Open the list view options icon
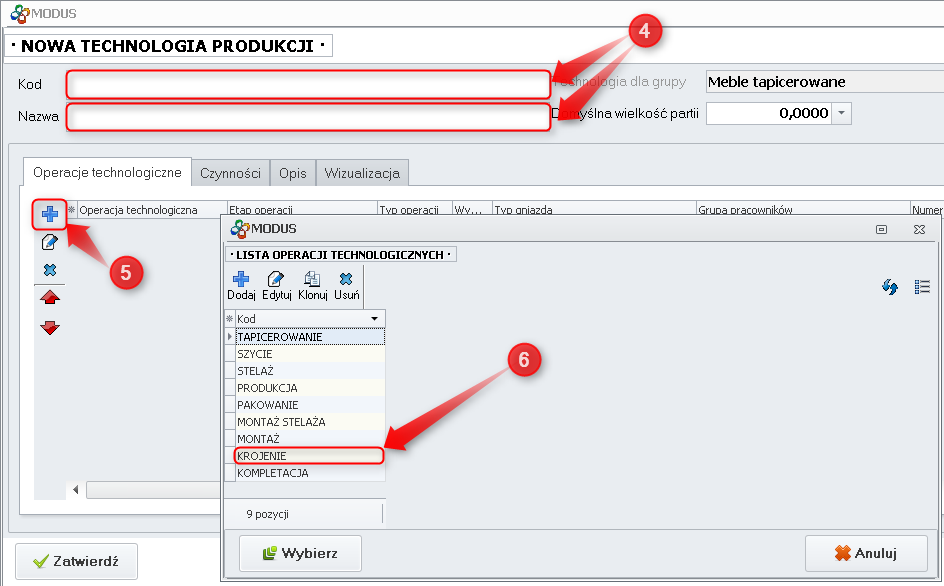The height and width of the screenshot is (586, 944). (x=922, y=287)
